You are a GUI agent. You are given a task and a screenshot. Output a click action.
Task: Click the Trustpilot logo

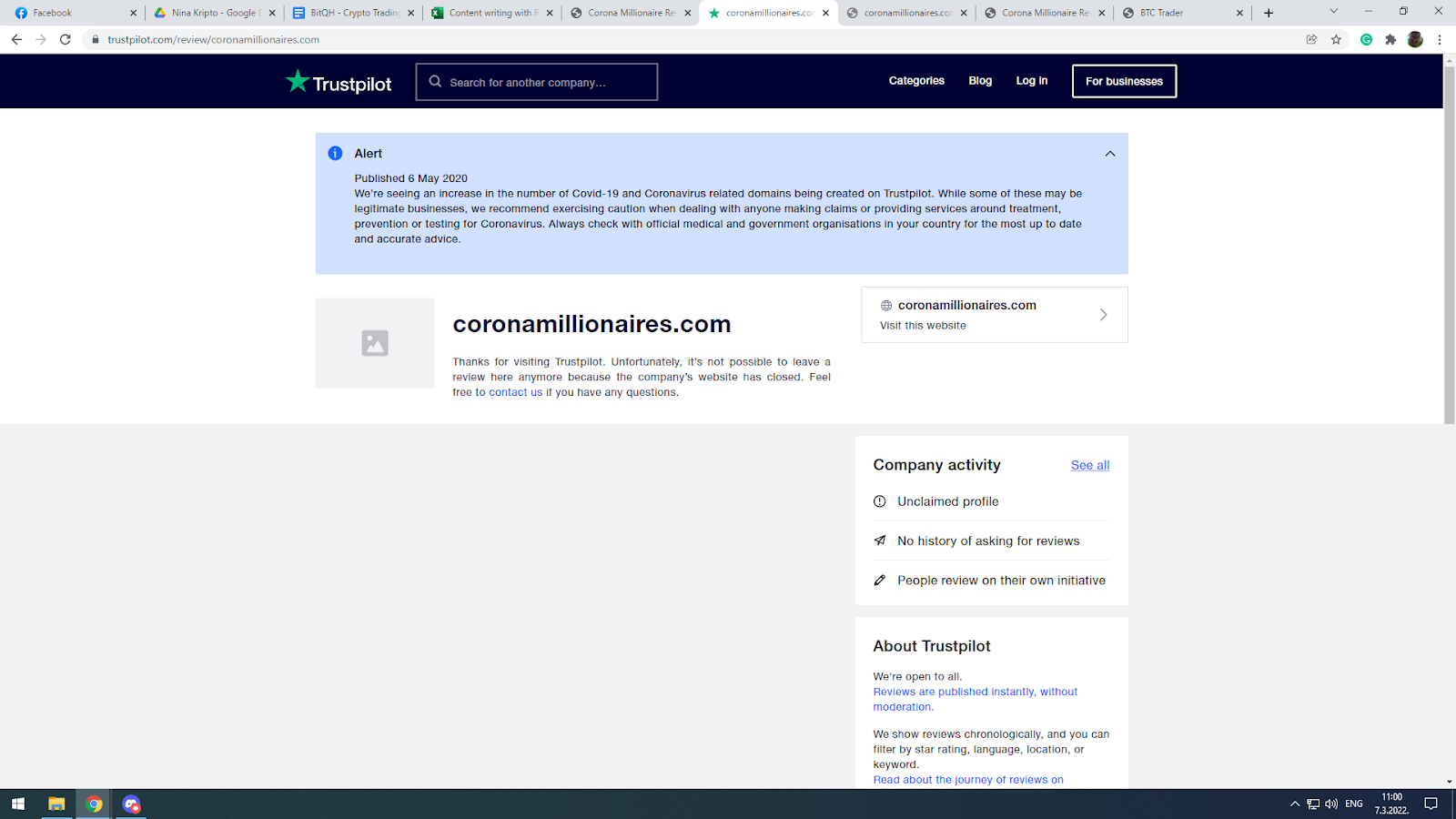(339, 82)
